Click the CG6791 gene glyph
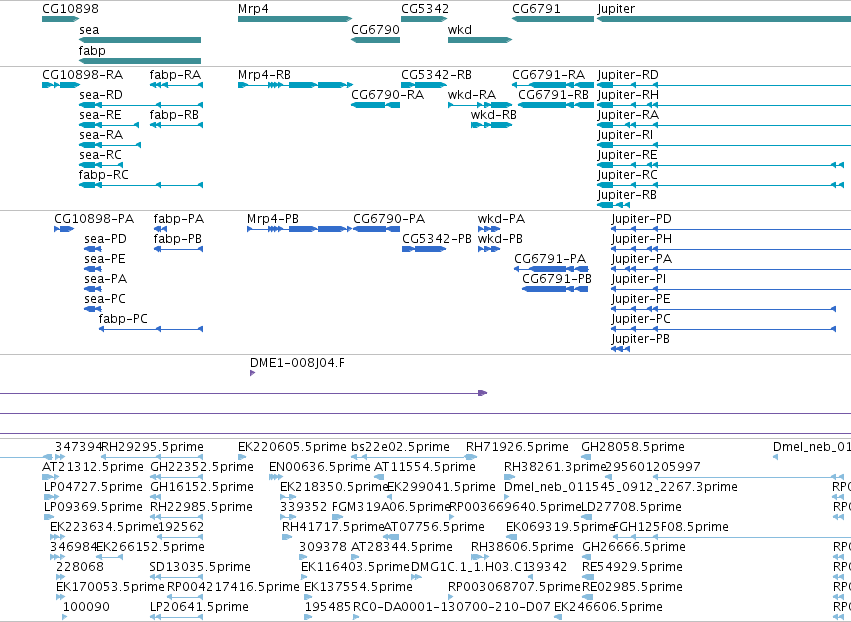 point(552,19)
